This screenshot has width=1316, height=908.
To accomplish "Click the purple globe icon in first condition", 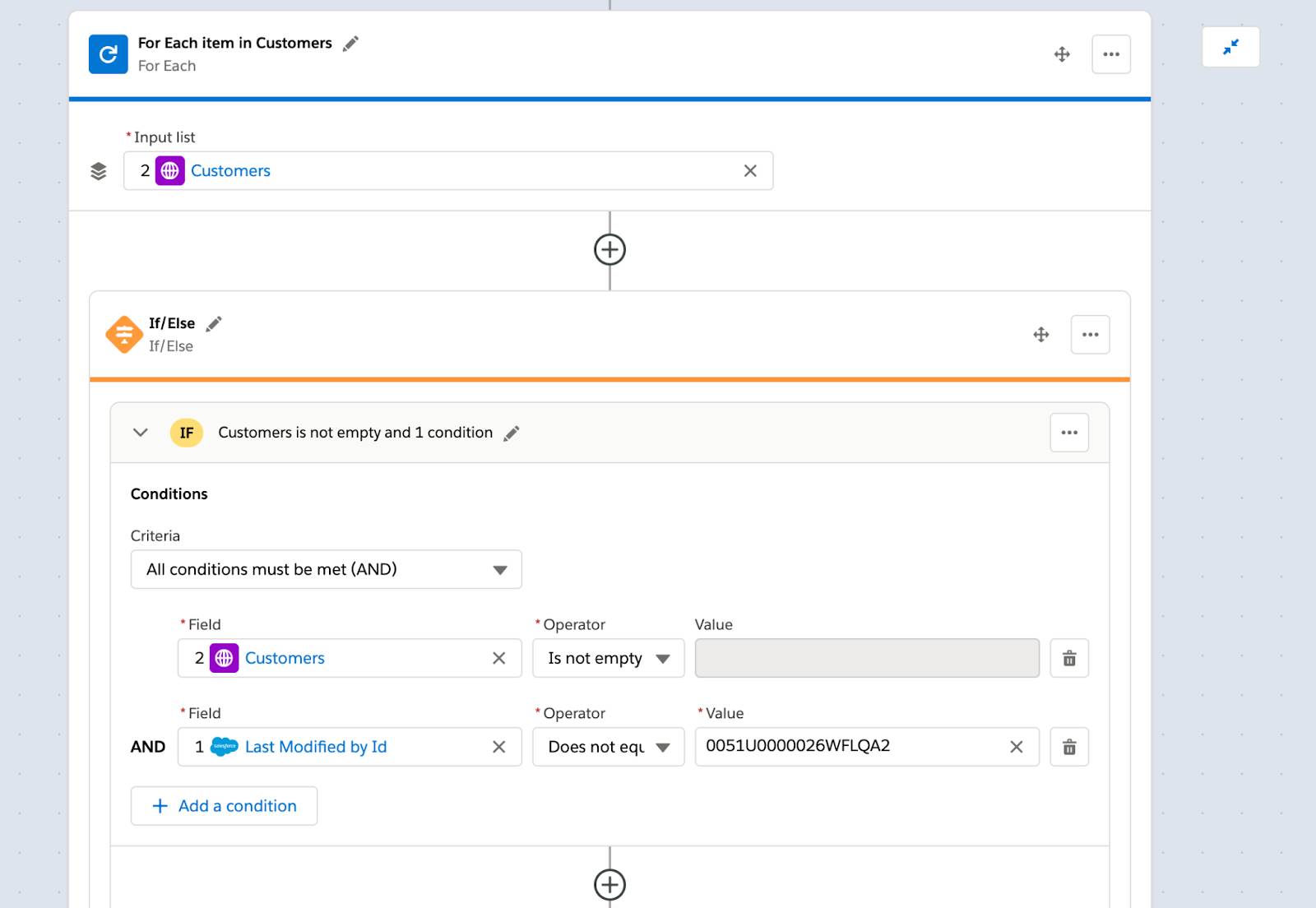I will 225,658.
